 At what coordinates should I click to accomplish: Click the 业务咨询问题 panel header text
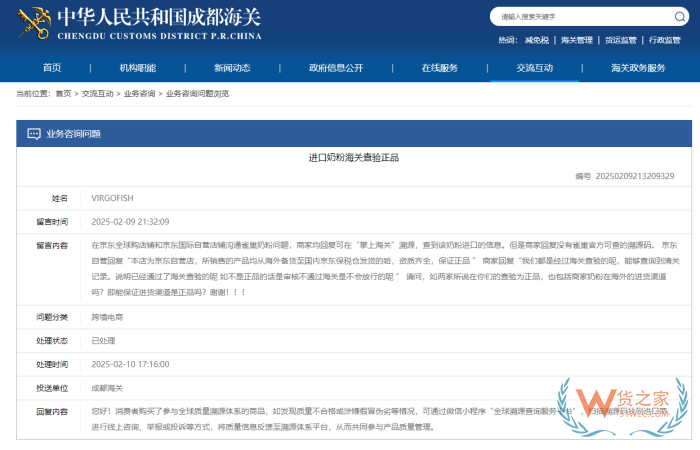[x=73, y=134]
